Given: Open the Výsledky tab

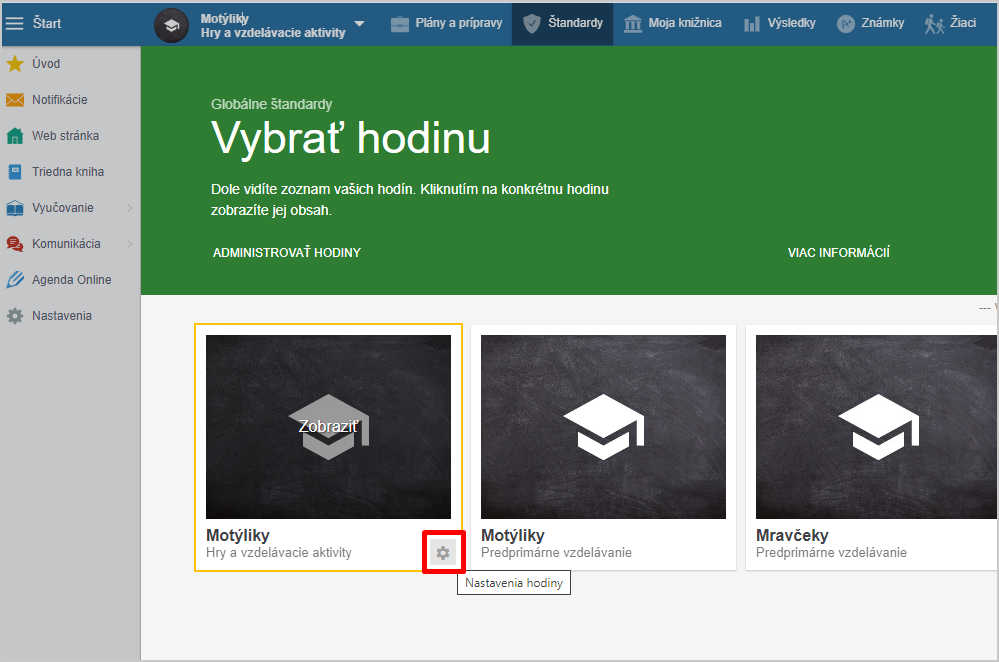Looking at the screenshot, I should 779,24.
